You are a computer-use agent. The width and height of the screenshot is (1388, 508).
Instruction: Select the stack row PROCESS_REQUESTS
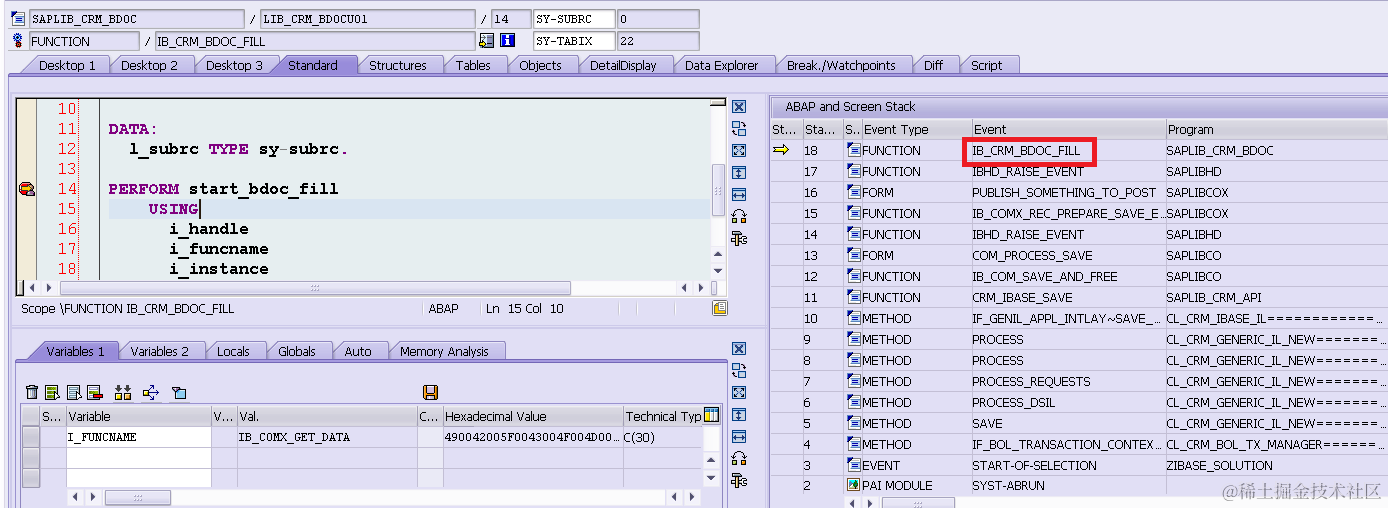[x=1079, y=381]
